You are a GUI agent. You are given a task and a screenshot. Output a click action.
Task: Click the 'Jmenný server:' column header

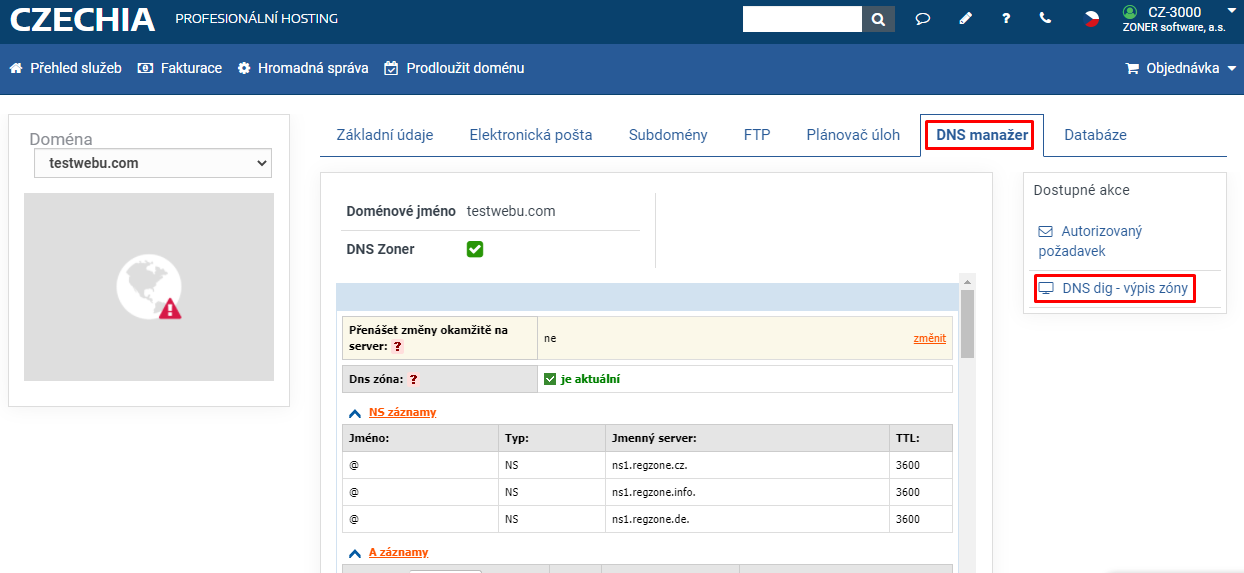click(746, 438)
